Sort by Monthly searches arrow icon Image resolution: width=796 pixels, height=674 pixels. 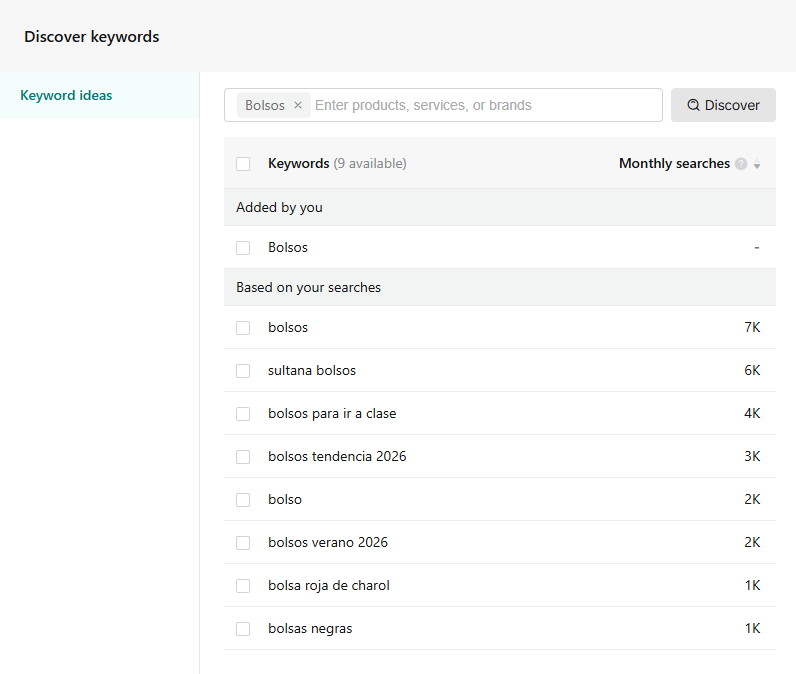(757, 164)
